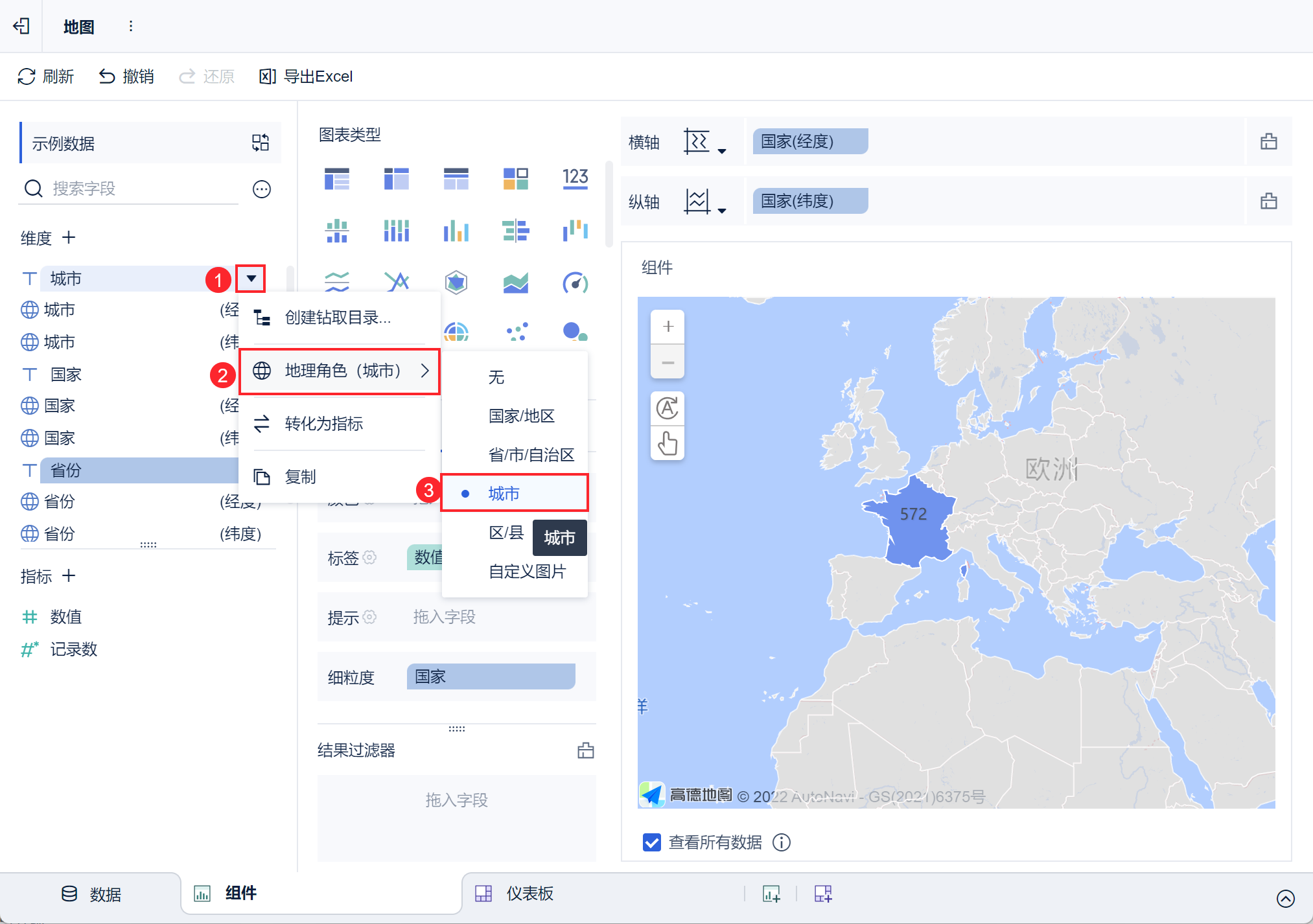Click the map zoom in plus button

point(668,327)
